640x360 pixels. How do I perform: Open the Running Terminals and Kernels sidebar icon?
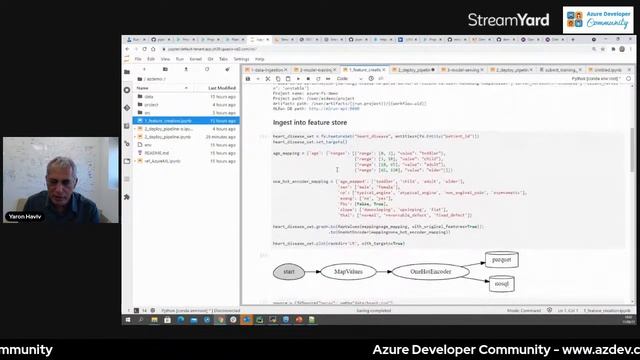point(127,90)
